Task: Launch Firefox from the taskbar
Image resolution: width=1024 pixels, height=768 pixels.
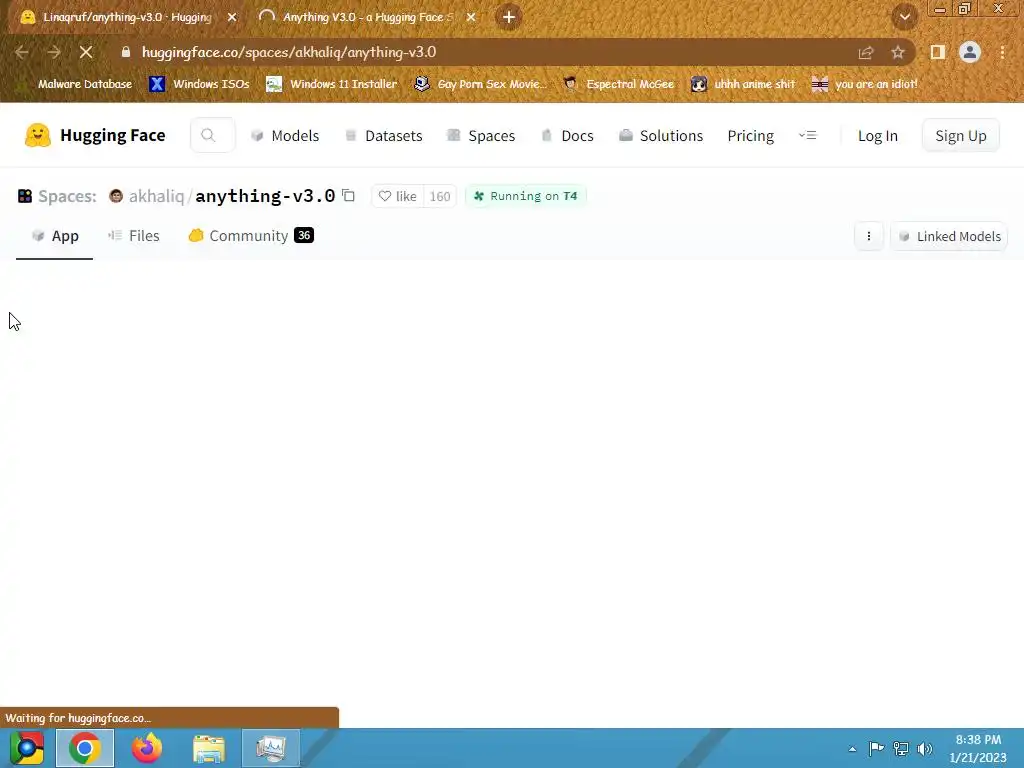Action: pyautogui.click(x=146, y=748)
